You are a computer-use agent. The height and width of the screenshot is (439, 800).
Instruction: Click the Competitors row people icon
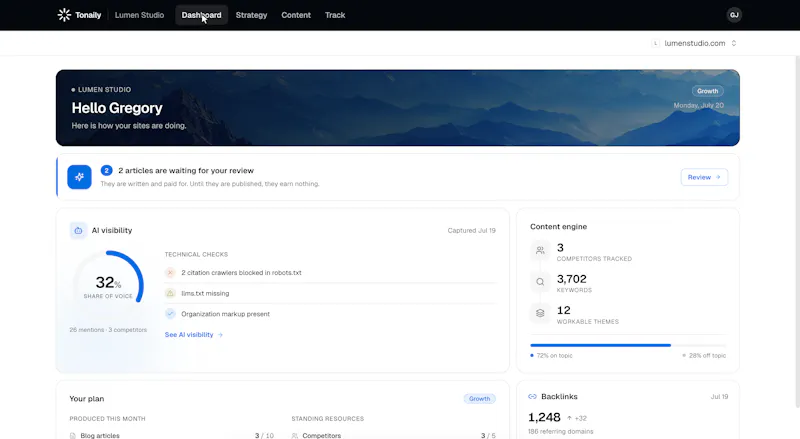(x=294, y=435)
